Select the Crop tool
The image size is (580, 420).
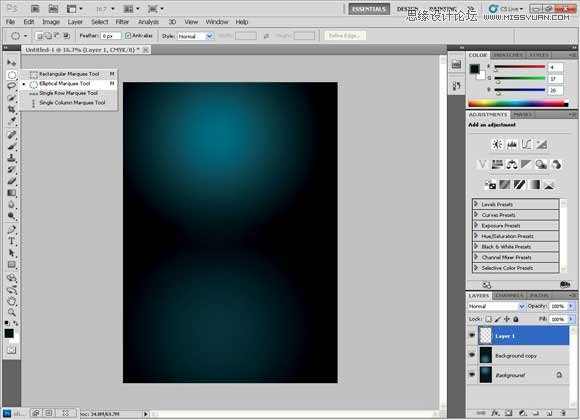[x=11, y=109]
